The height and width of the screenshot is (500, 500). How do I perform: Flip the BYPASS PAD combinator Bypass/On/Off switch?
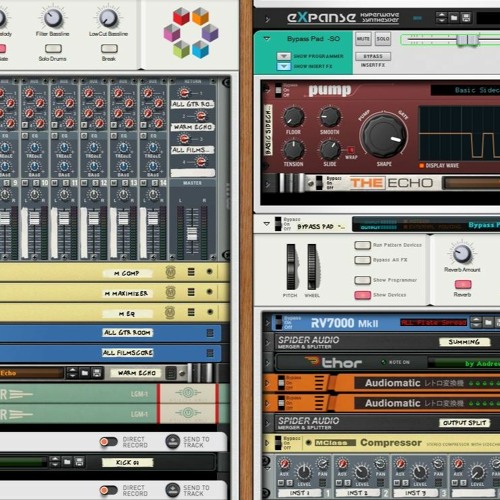(278, 224)
